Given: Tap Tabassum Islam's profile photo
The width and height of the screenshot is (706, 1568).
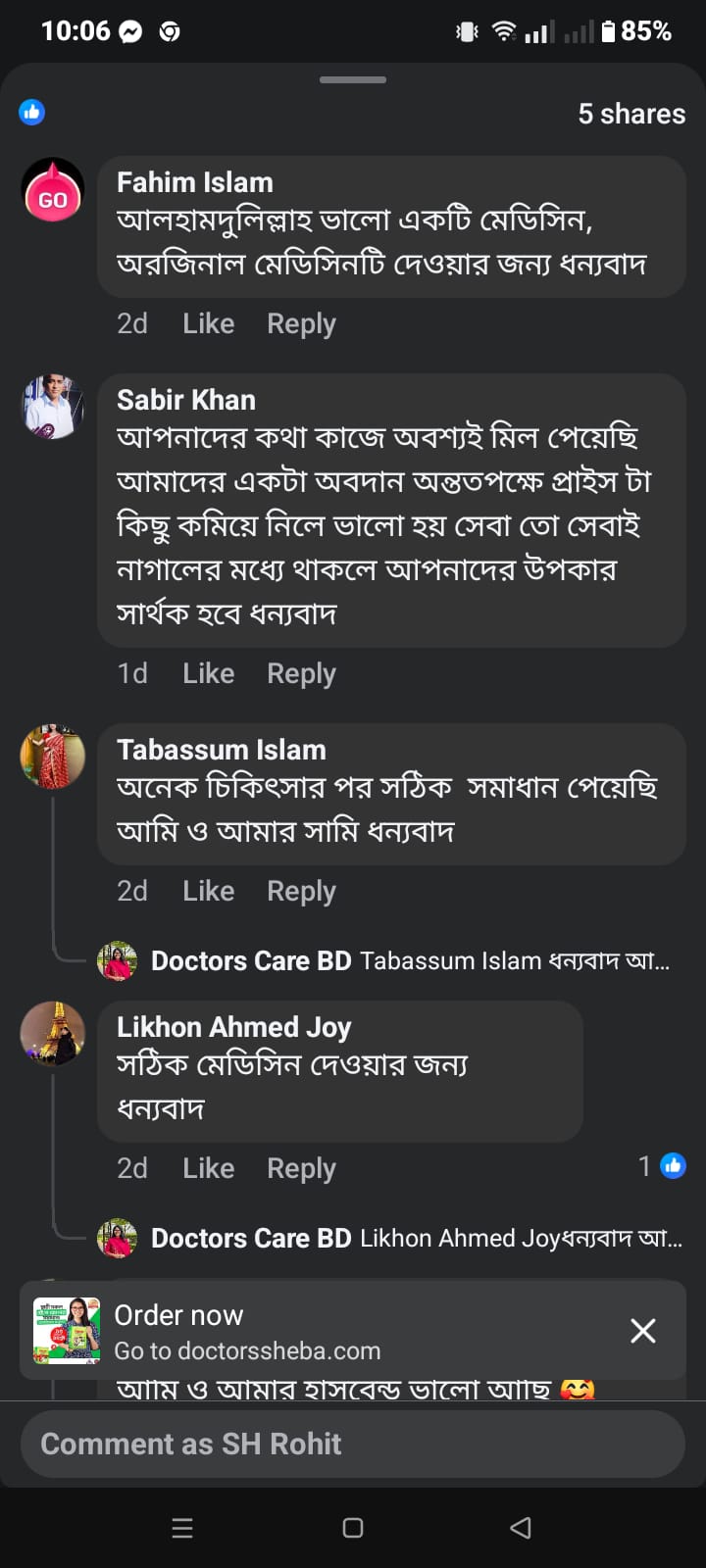Looking at the screenshot, I should 53,756.
